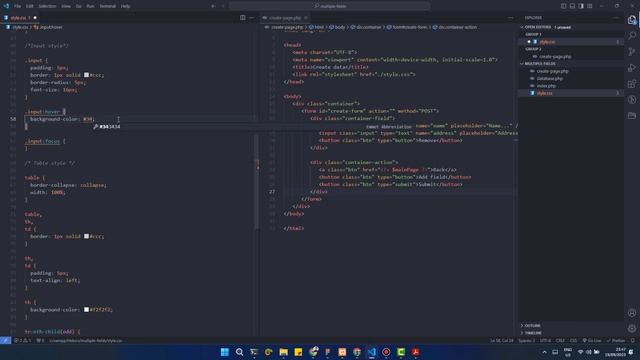Click the VS Code taskbar icon
Image resolution: width=640 pixels, height=360 pixels.
point(371,352)
